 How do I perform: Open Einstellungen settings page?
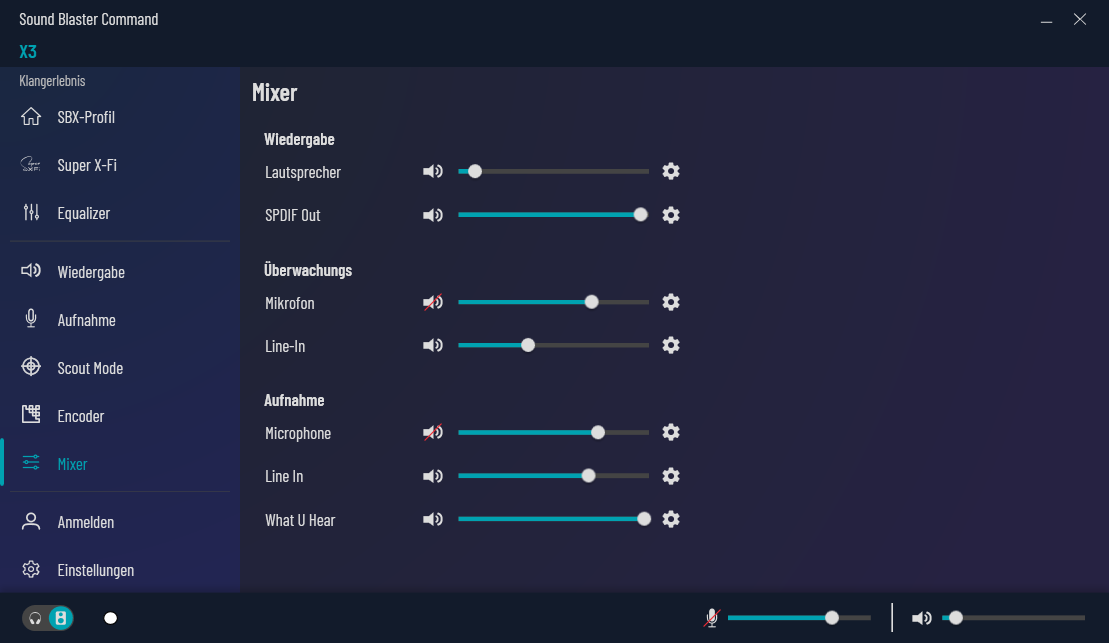point(95,570)
